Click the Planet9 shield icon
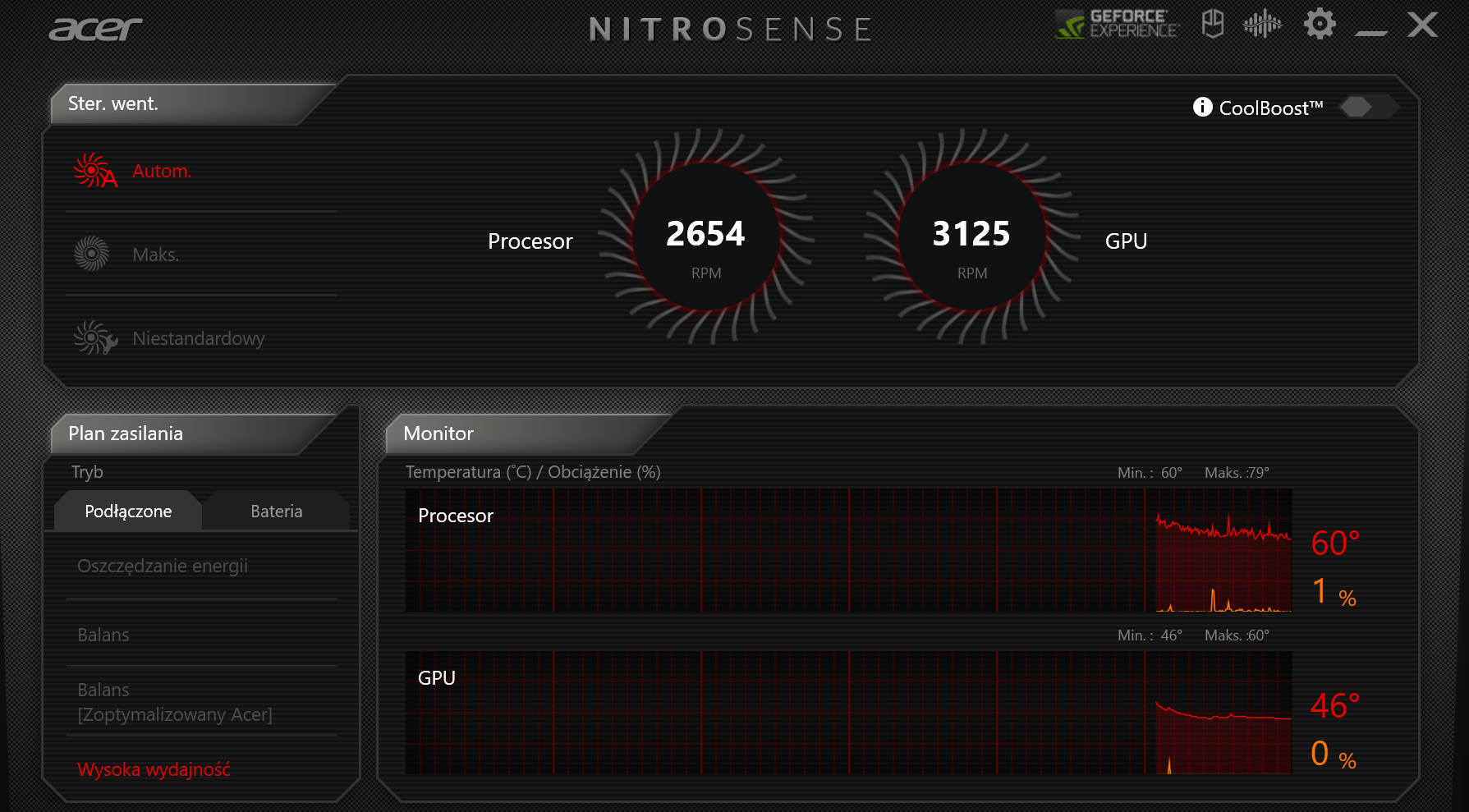Screen dimensions: 1469x812 pos(1212,24)
